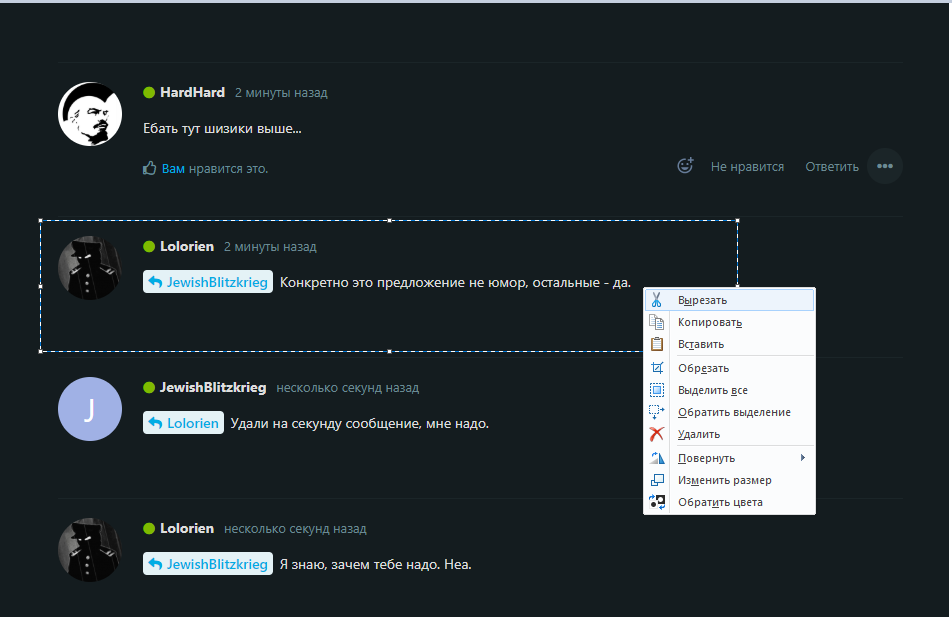Click the select-all icon beside Выделить все
Screen dimensions: 952x617
pyautogui.click(x=656, y=390)
